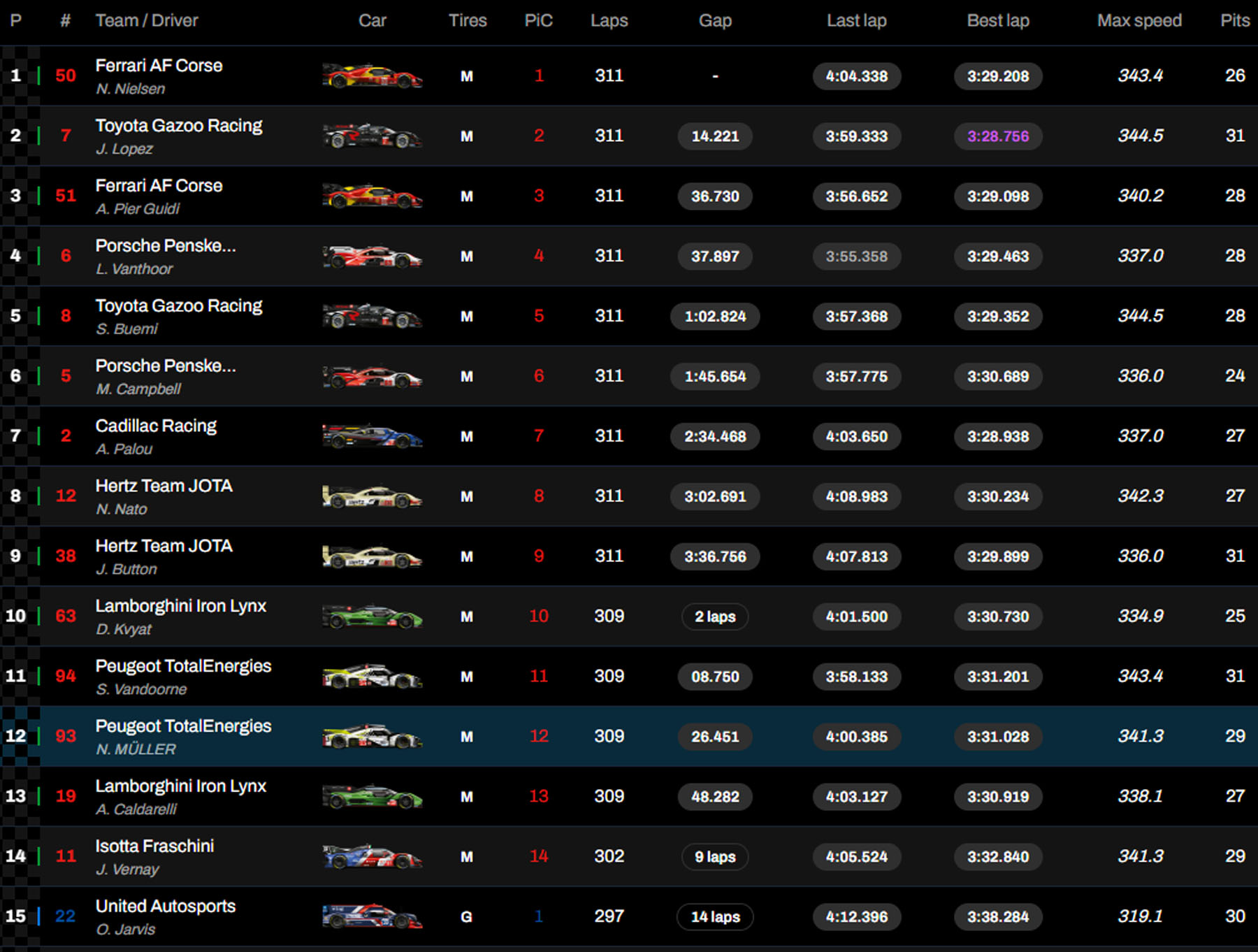Select driver J. Button

[x=126, y=570]
